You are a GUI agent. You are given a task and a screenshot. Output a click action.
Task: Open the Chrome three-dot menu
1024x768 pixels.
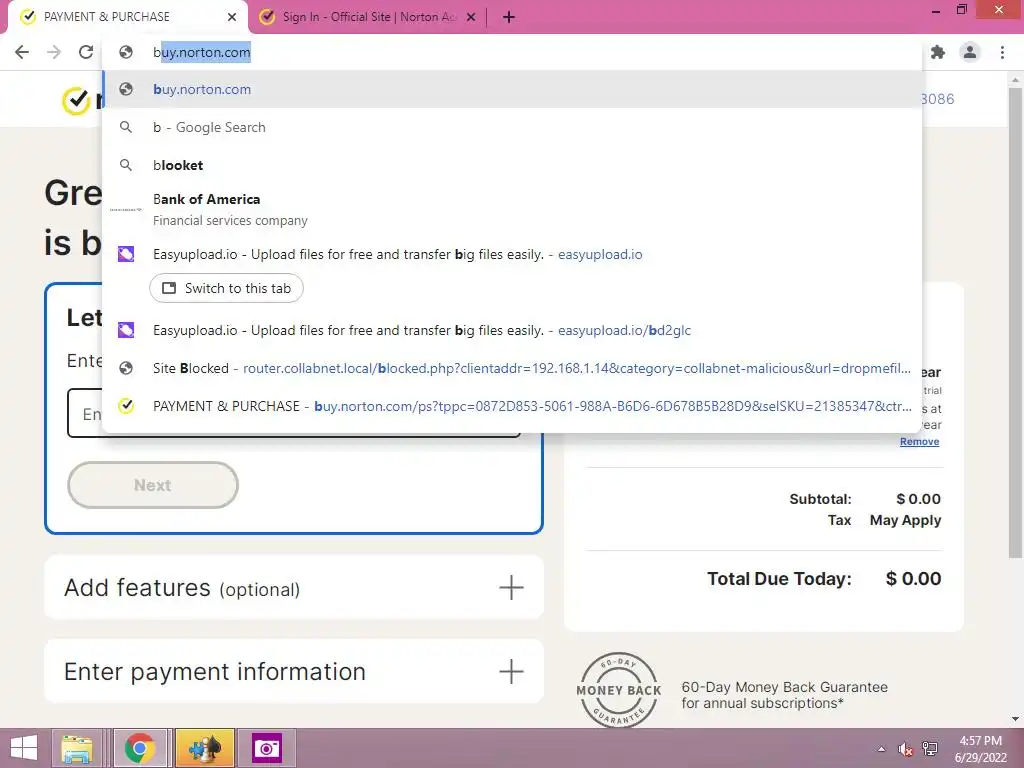[1002, 52]
